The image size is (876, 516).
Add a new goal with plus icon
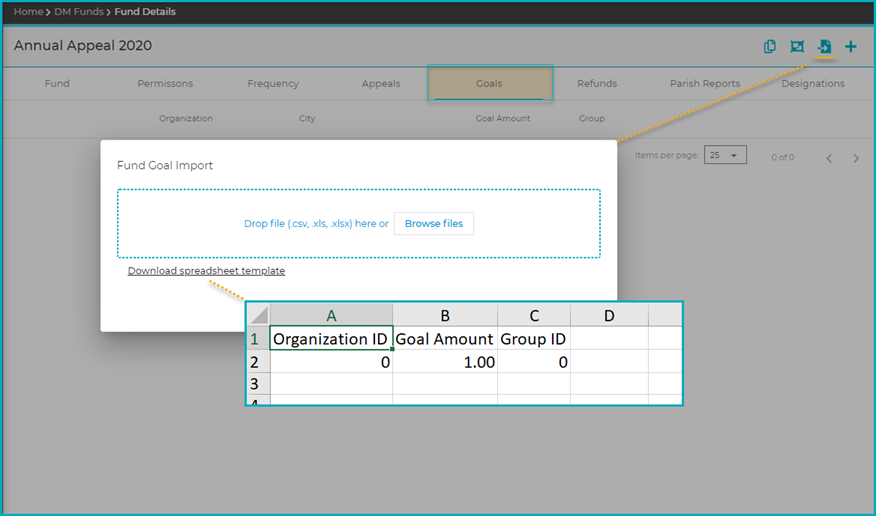pos(850,46)
